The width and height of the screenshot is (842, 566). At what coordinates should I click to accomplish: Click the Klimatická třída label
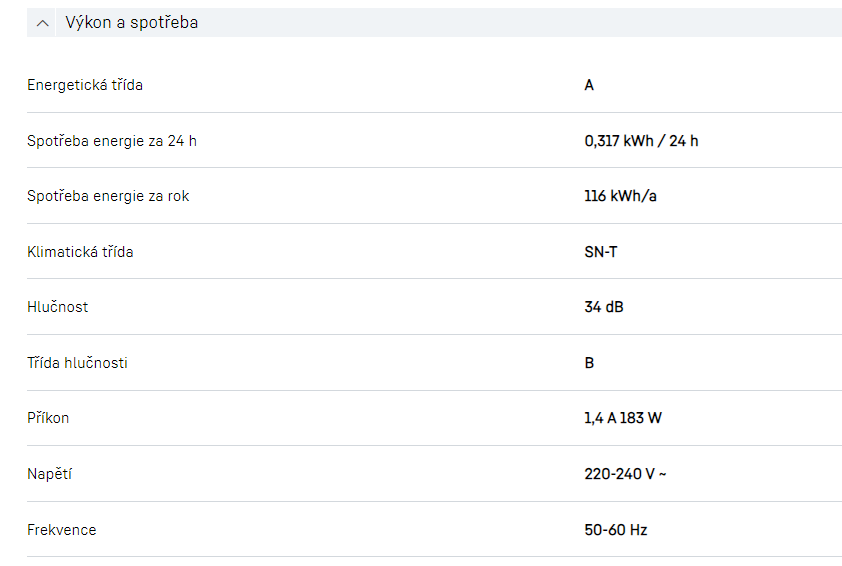[x=80, y=252]
